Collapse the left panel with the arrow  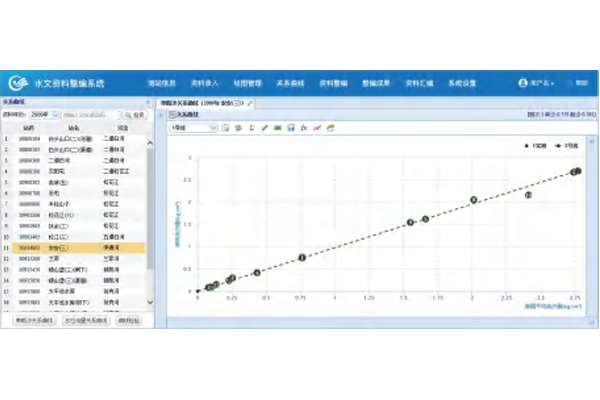(148, 103)
